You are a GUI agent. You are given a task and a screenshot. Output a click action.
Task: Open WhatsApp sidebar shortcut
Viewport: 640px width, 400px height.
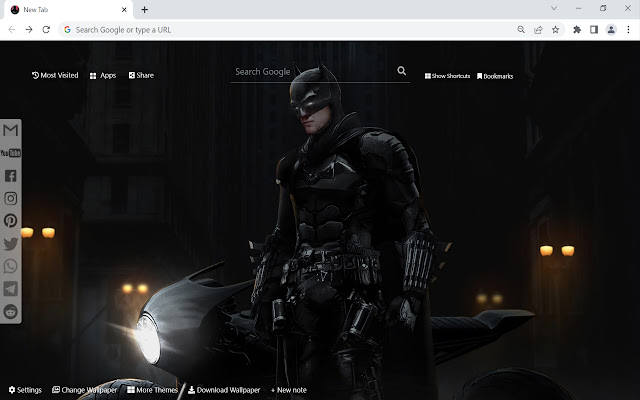[11, 266]
